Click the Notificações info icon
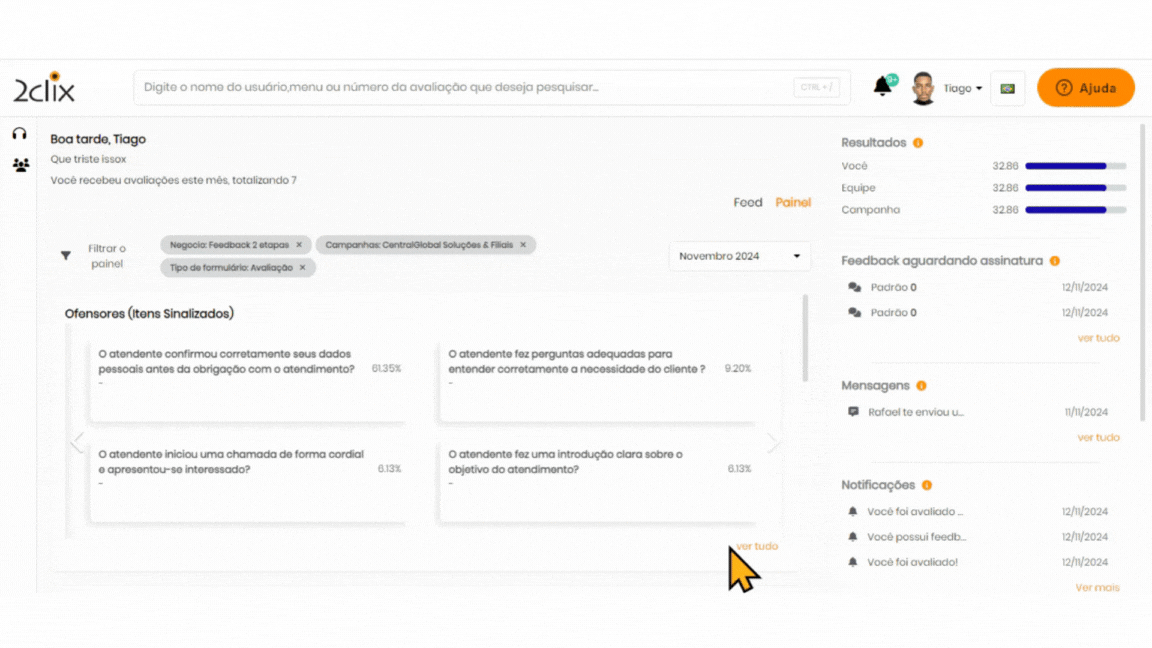This screenshot has width=1152, height=648. click(927, 485)
